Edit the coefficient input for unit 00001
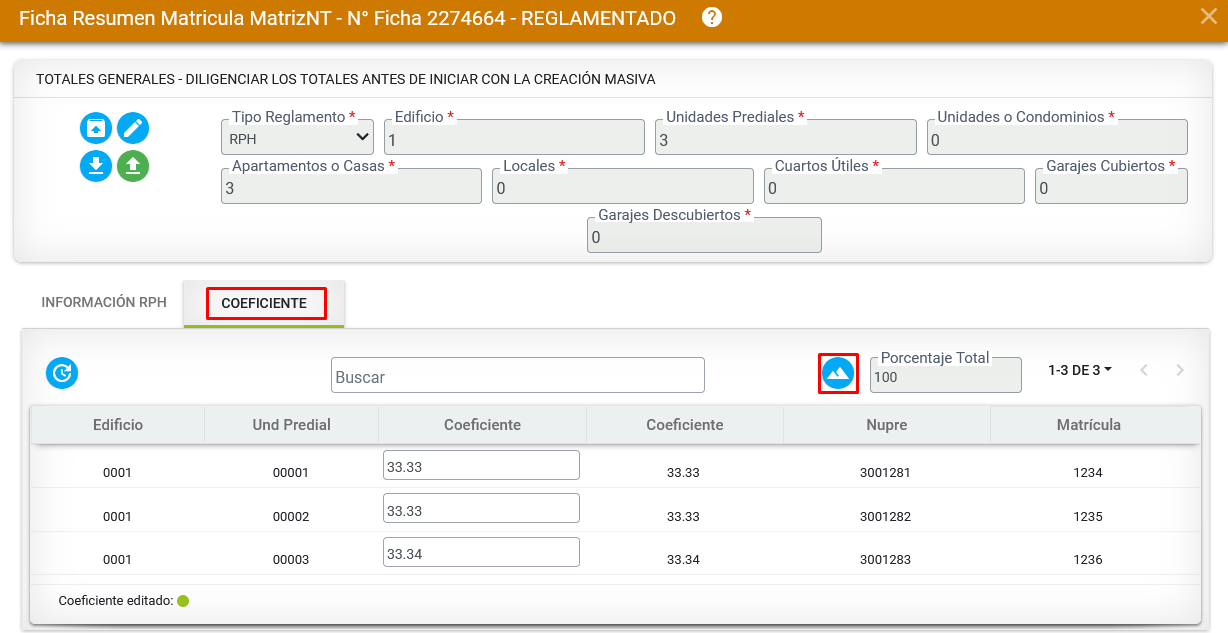Image resolution: width=1228 pixels, height=633 pixels. 481,465
